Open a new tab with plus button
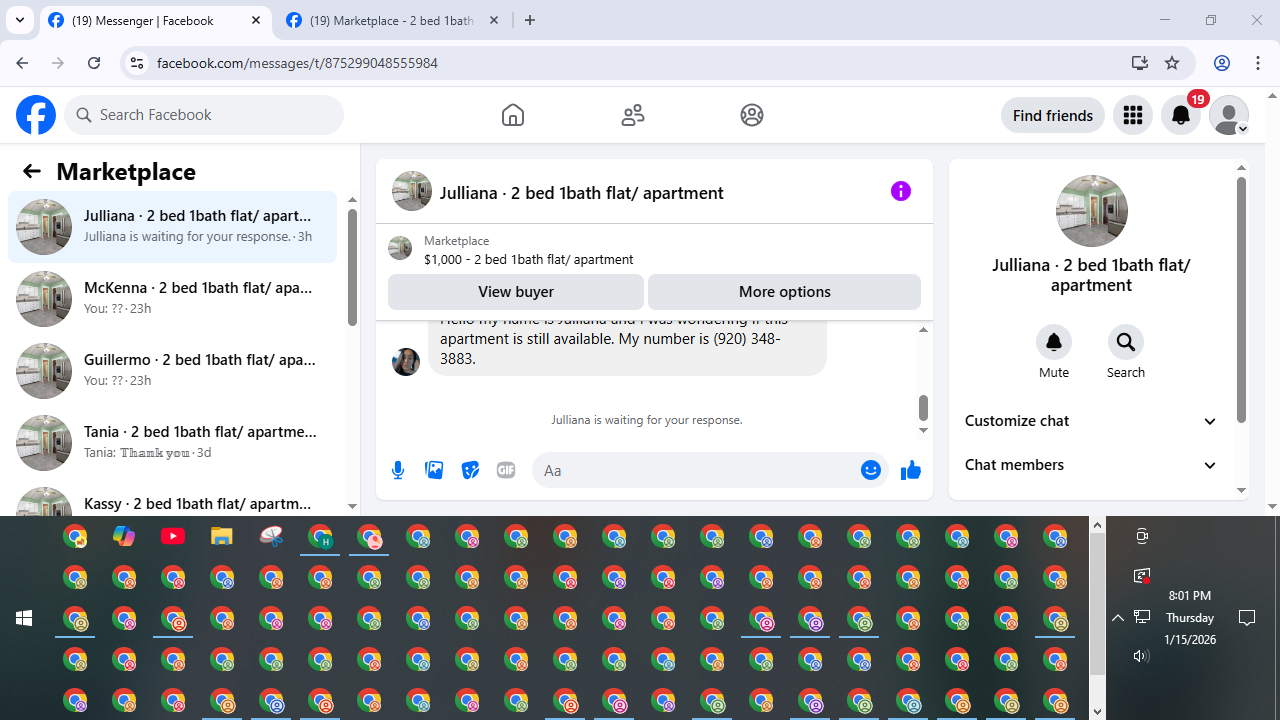1280x720 pixels. (530, 20)
